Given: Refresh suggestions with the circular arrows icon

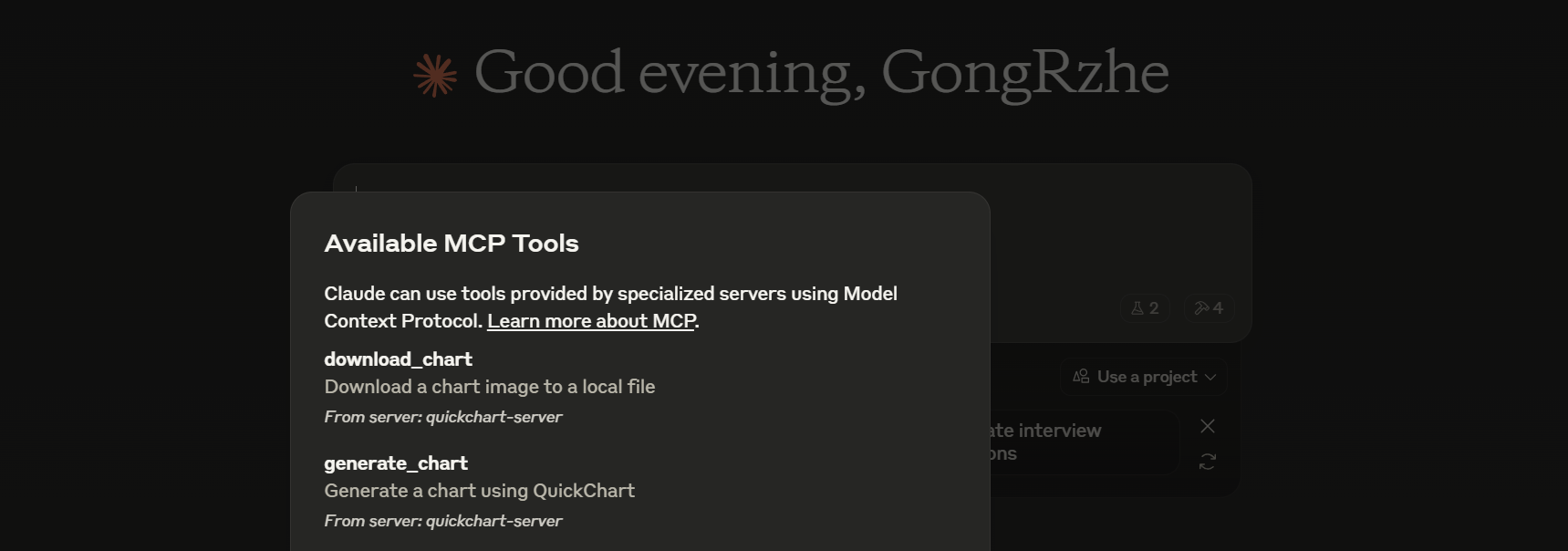Looking at the screenshot, I should 1208,463.
